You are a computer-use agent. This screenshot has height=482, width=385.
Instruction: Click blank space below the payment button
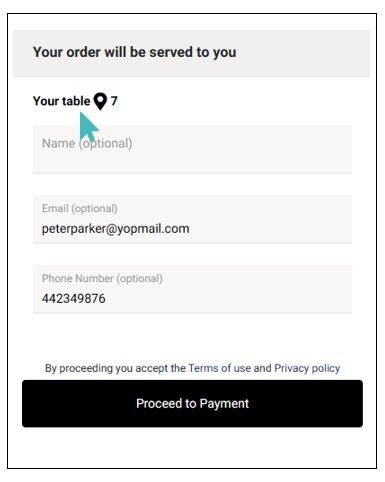[192, 448]
